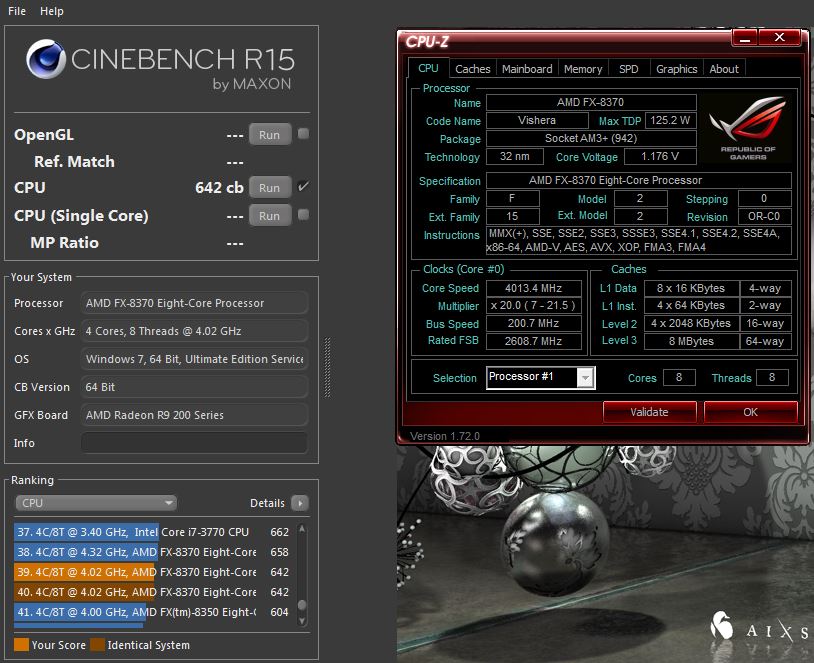
Task: Toggle the OpenGL test checkbox
Action: 303,134
